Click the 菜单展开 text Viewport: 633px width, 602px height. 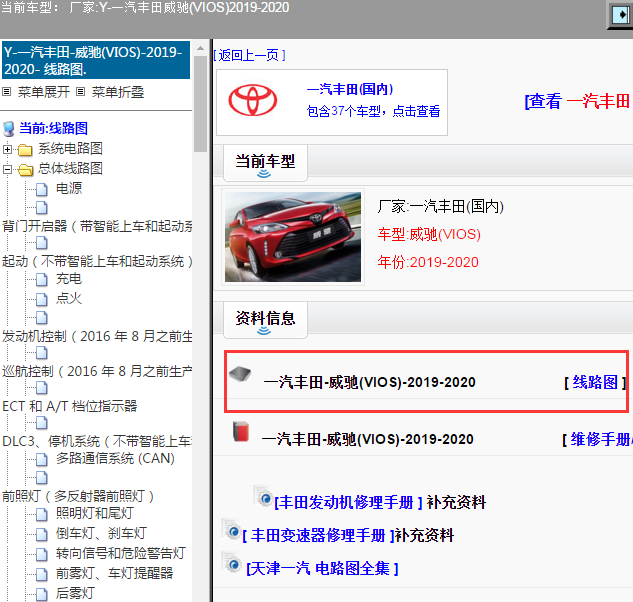tap(44, 92)
